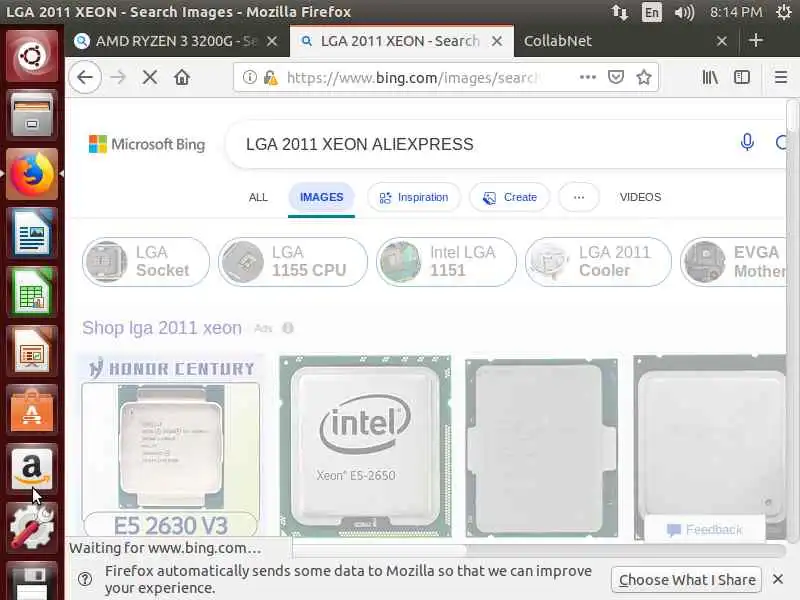Viewport: 800px width, 600px height.
Task: Toggle the sidebar view
Action: (742, 77)
